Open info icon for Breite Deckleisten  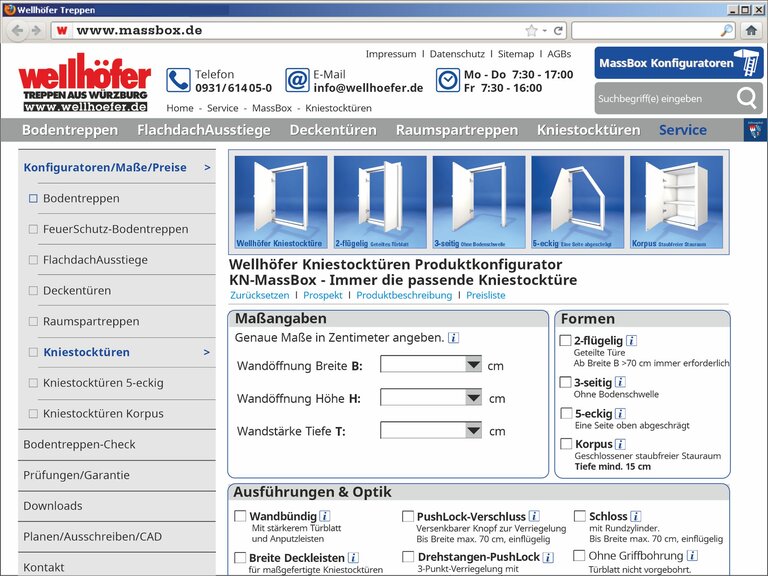(x=353, y=557)
